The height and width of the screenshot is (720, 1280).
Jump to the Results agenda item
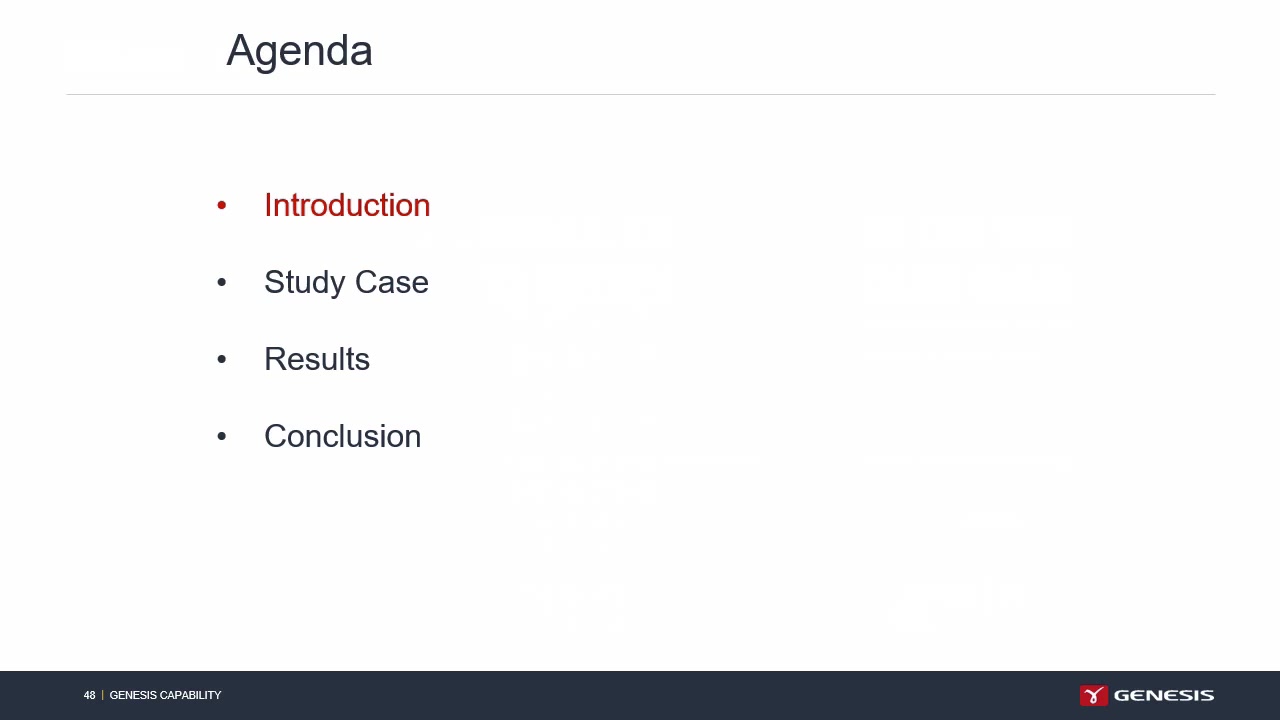[317, 359]
